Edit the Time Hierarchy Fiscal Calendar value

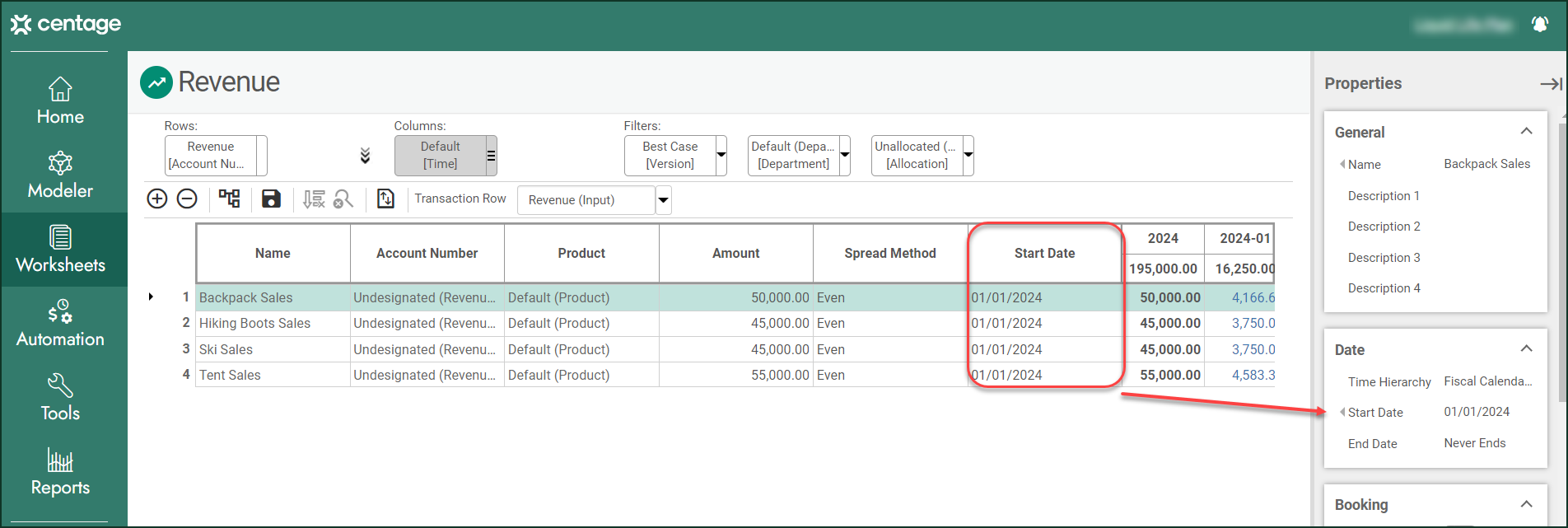(1487, 381)
